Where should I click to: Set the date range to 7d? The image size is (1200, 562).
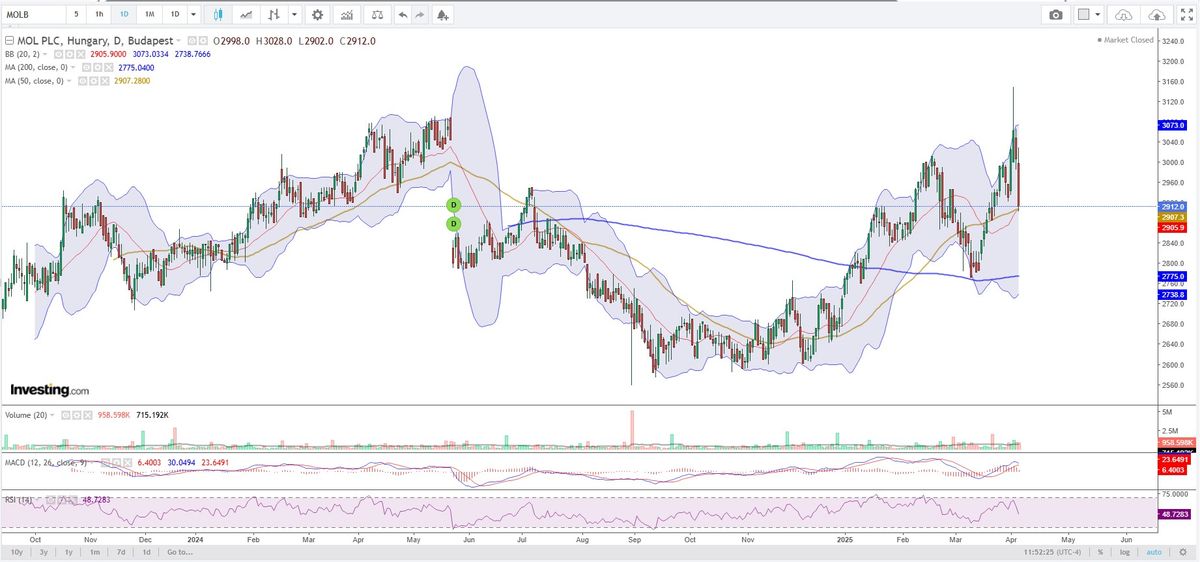(x=121, y=552)
